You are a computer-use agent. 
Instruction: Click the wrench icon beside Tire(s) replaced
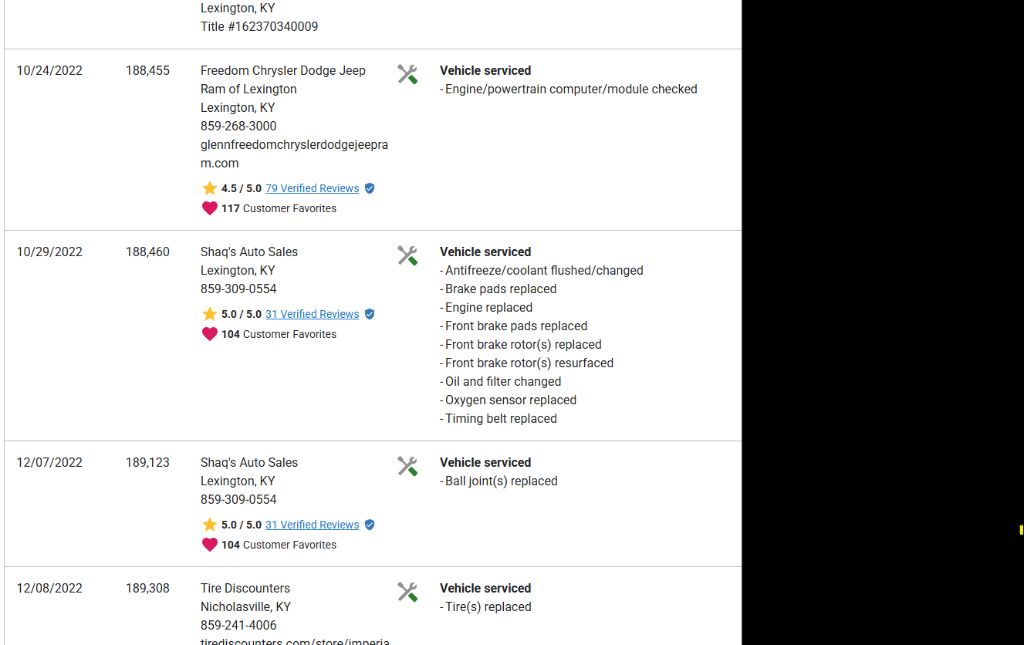[x=407, y=592]
